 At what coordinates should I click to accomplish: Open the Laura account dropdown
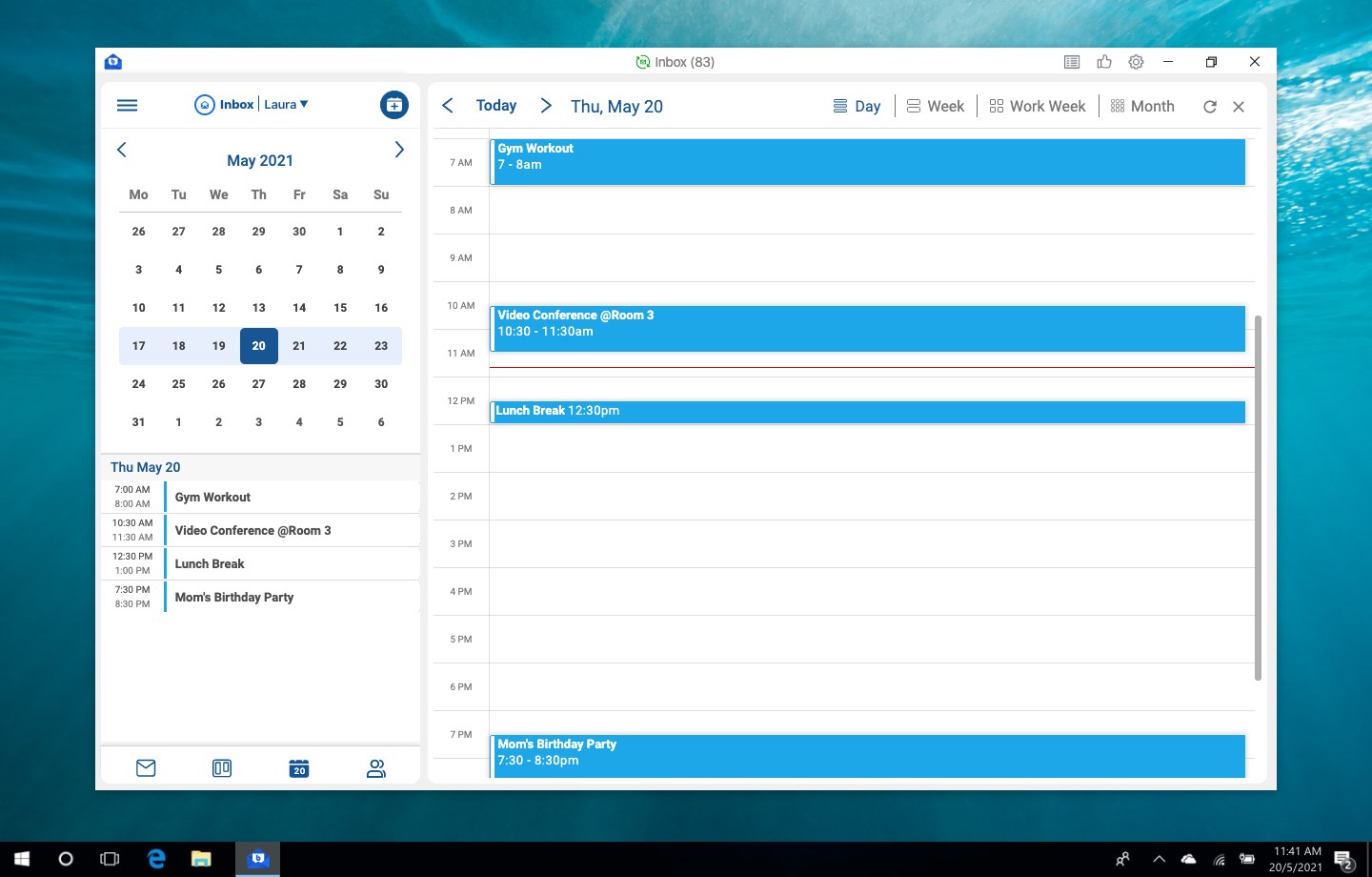click(286, 105)
